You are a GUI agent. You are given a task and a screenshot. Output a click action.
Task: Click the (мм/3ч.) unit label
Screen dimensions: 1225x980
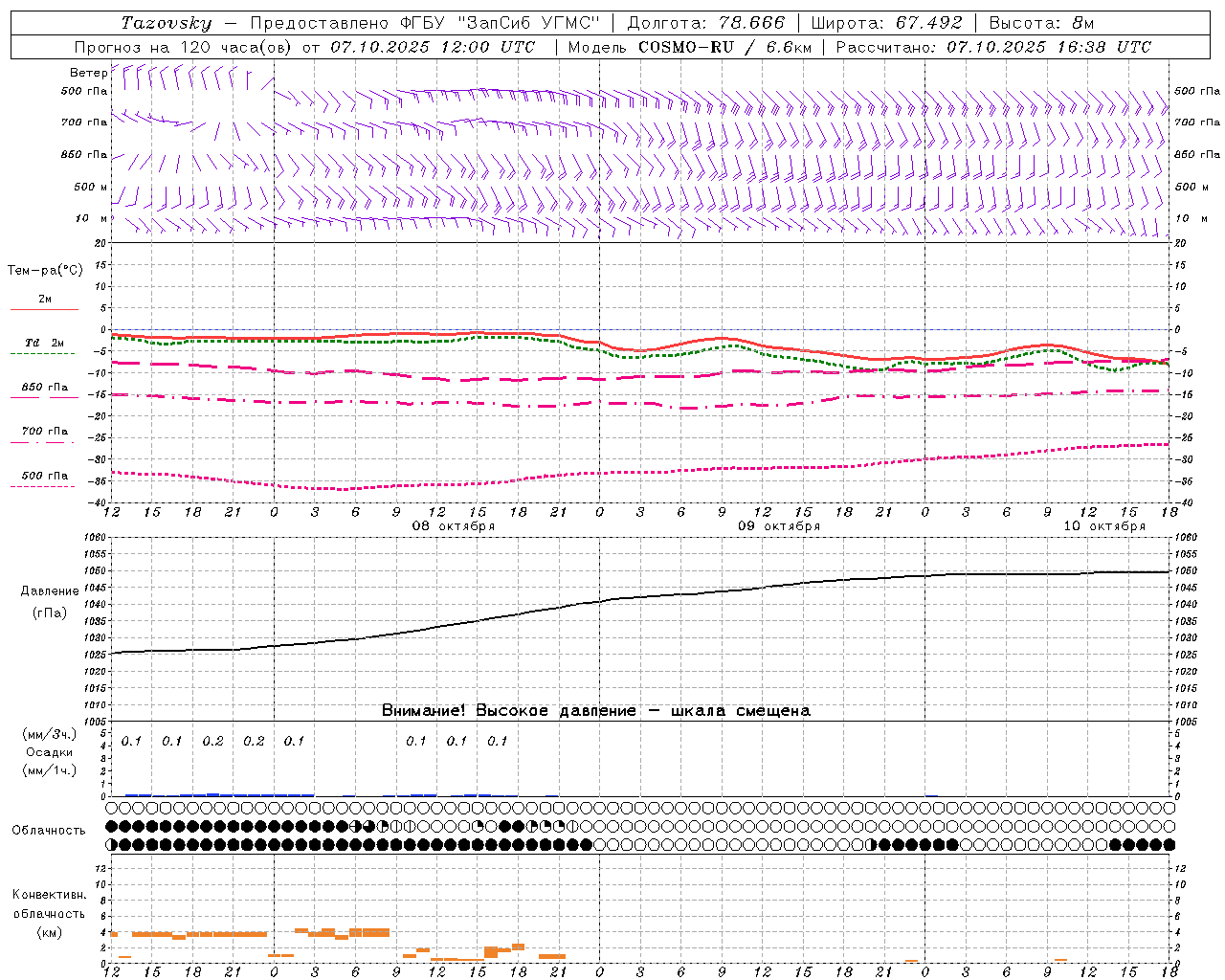click(50, 734)
